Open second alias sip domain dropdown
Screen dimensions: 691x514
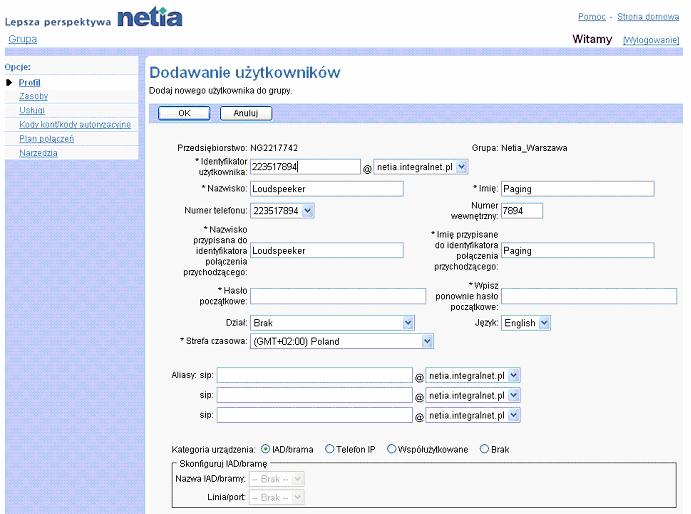point(473,395)
